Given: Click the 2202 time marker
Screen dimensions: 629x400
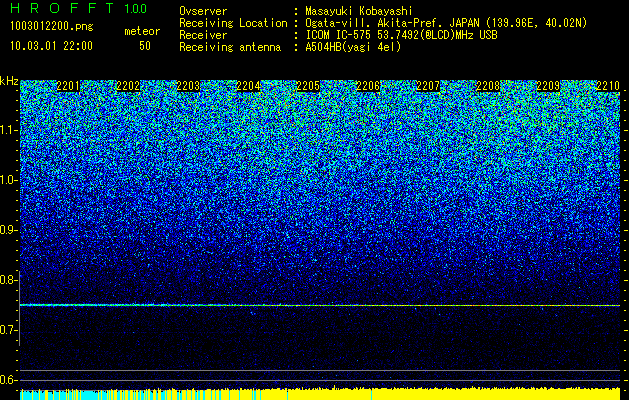Looking at the screenshot, I should coord(128,86).
